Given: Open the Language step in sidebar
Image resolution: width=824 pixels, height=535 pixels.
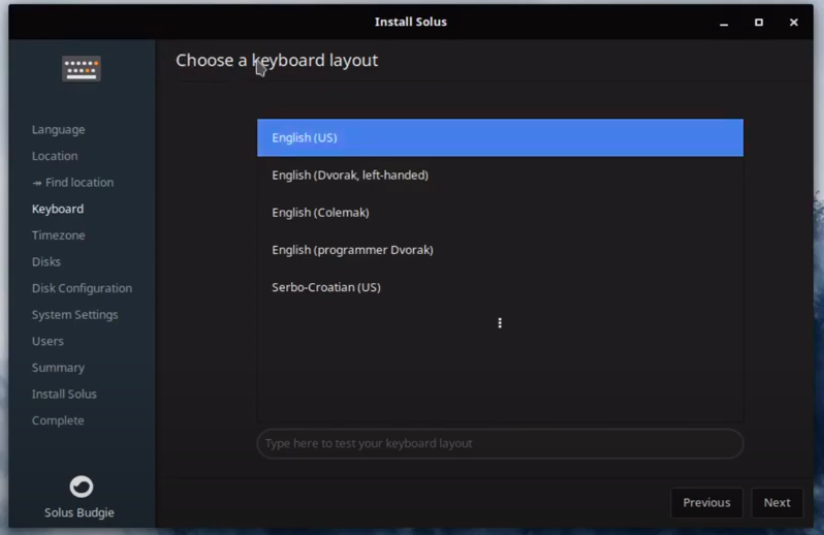Looking at the screenshot, I should (x=58, y=130).
